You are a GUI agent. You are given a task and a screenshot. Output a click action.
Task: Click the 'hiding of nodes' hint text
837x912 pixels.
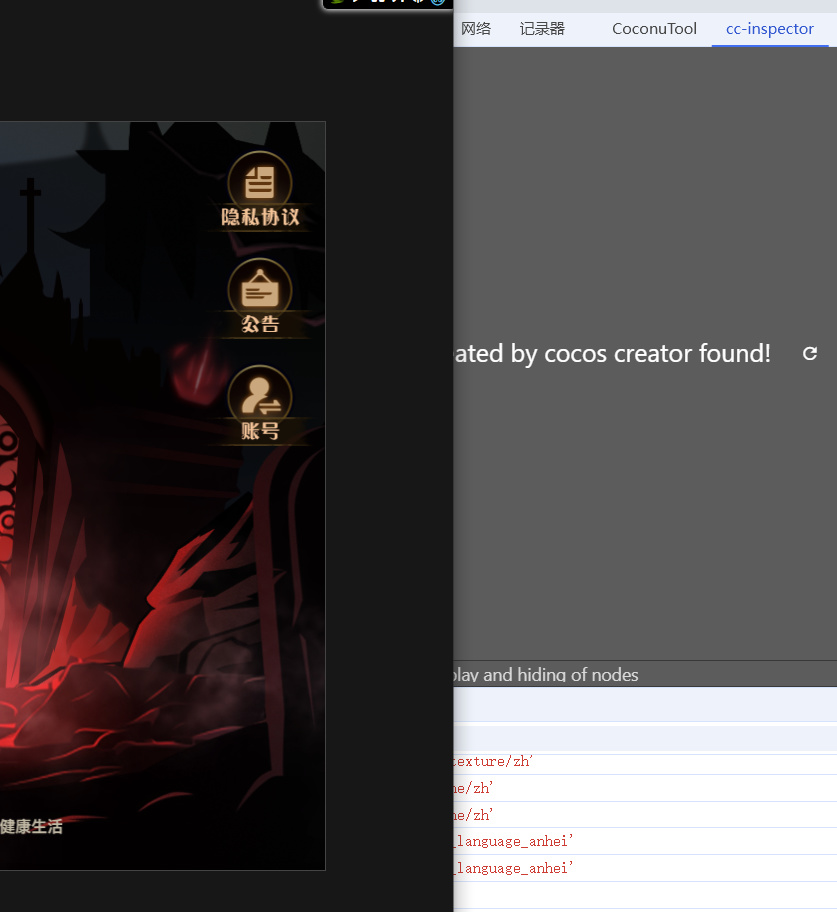(x=578, y=675)
